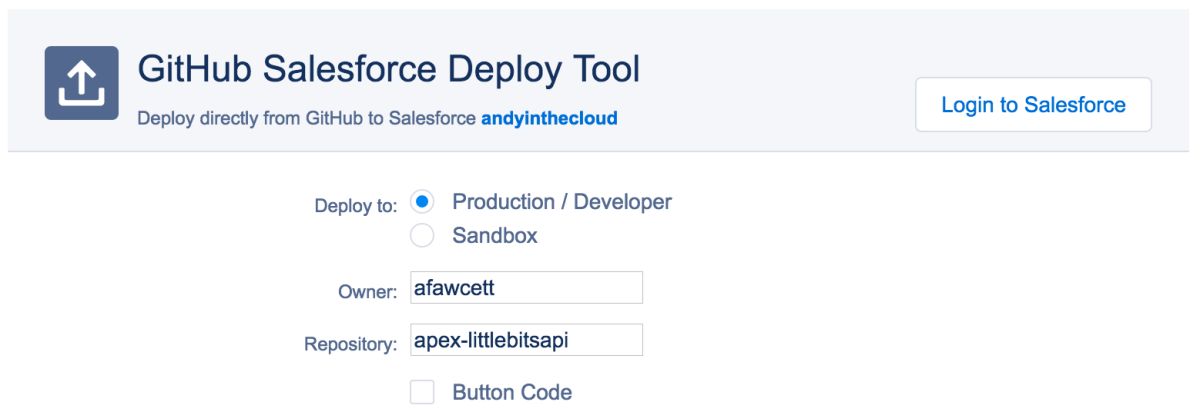Enable the Button Code checkbox
Screen dimensions: 1200x412
(422, 392)
